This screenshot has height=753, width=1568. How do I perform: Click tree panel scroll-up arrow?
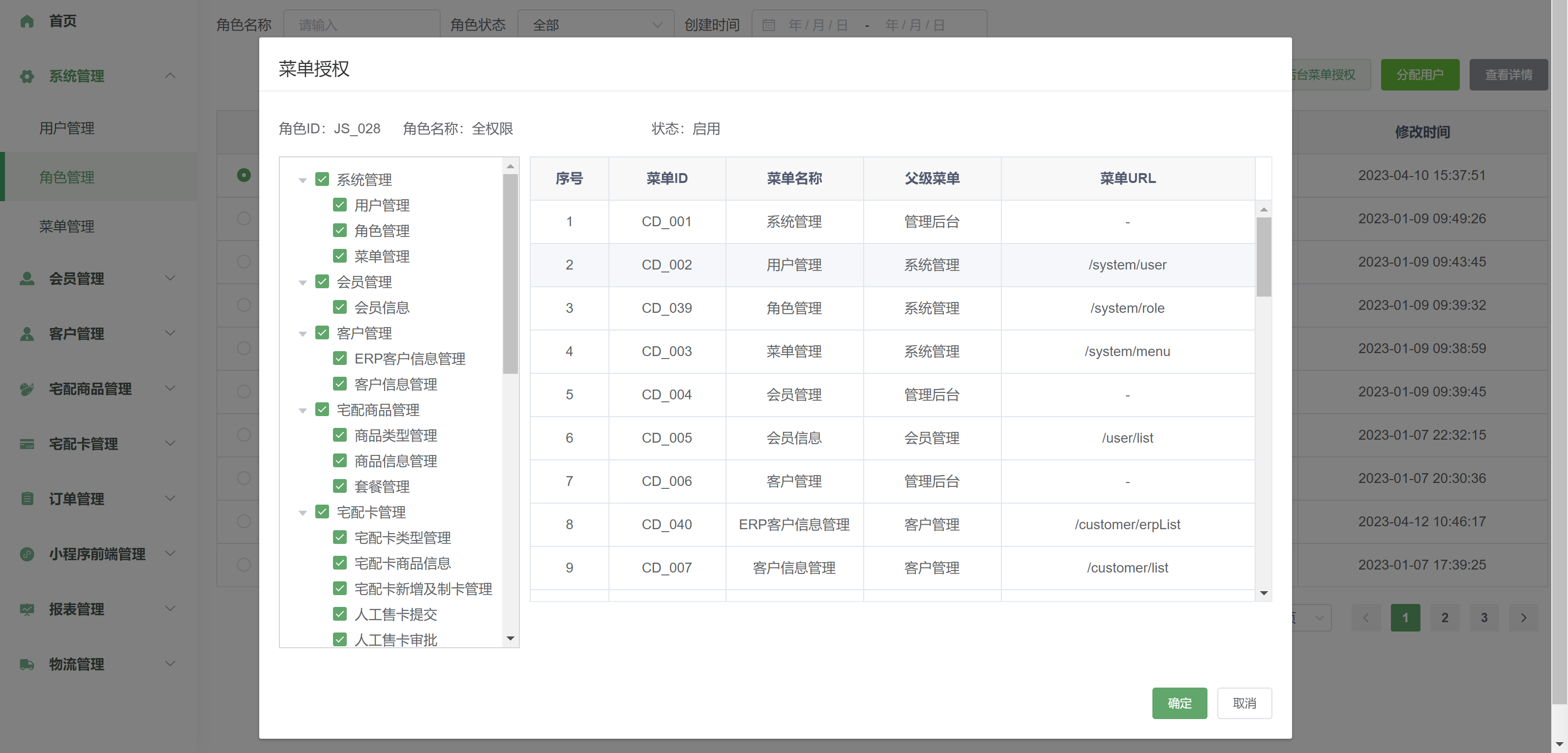510,166
